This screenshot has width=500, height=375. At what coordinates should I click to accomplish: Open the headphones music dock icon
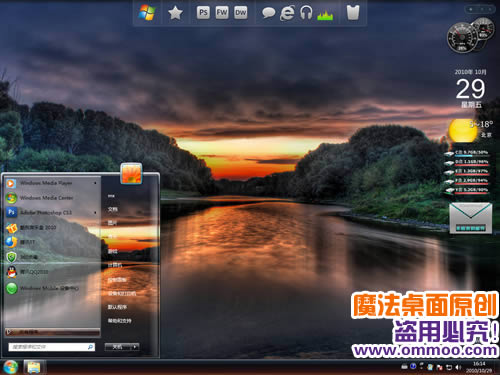coord(306,13)
